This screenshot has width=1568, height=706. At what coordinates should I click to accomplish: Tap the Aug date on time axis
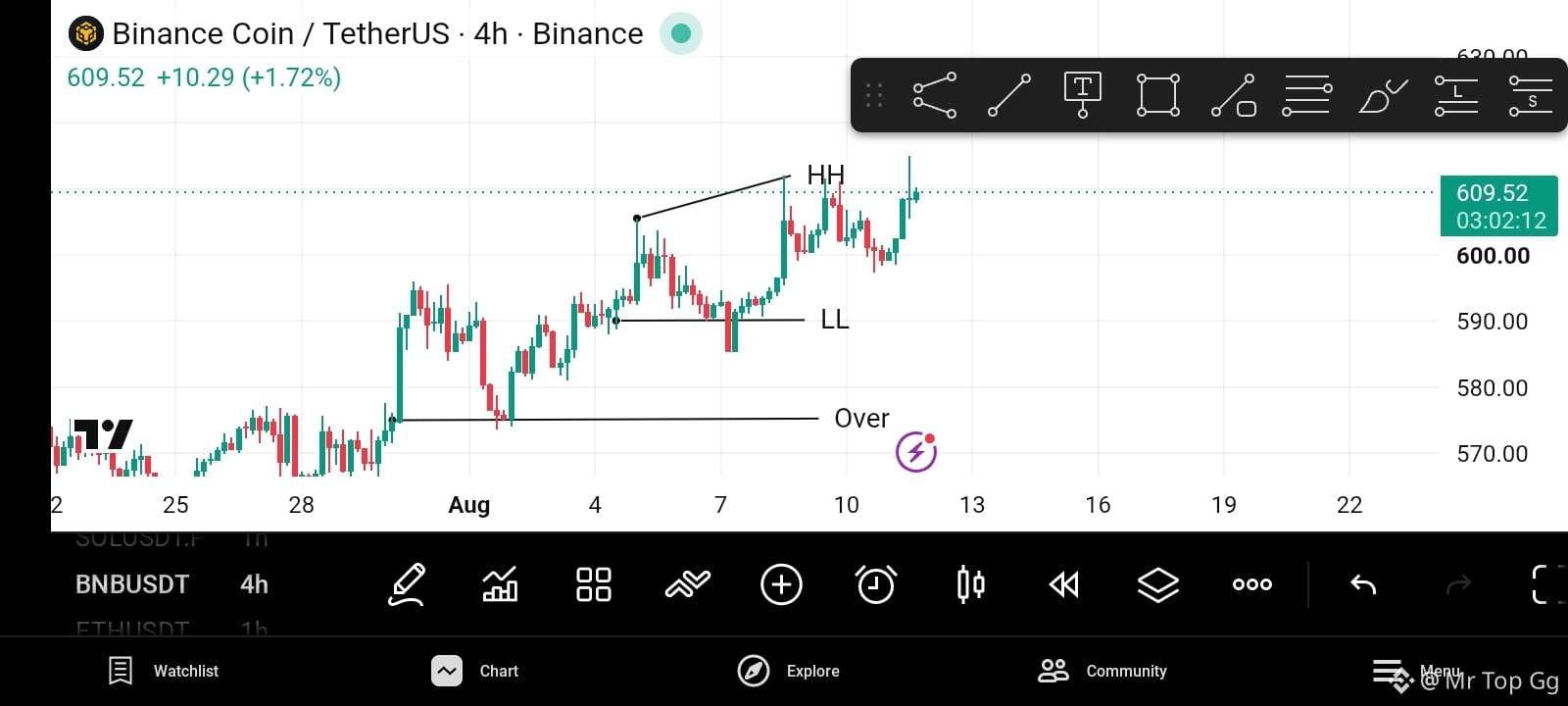pyautogui.click(x=468, y=505)
